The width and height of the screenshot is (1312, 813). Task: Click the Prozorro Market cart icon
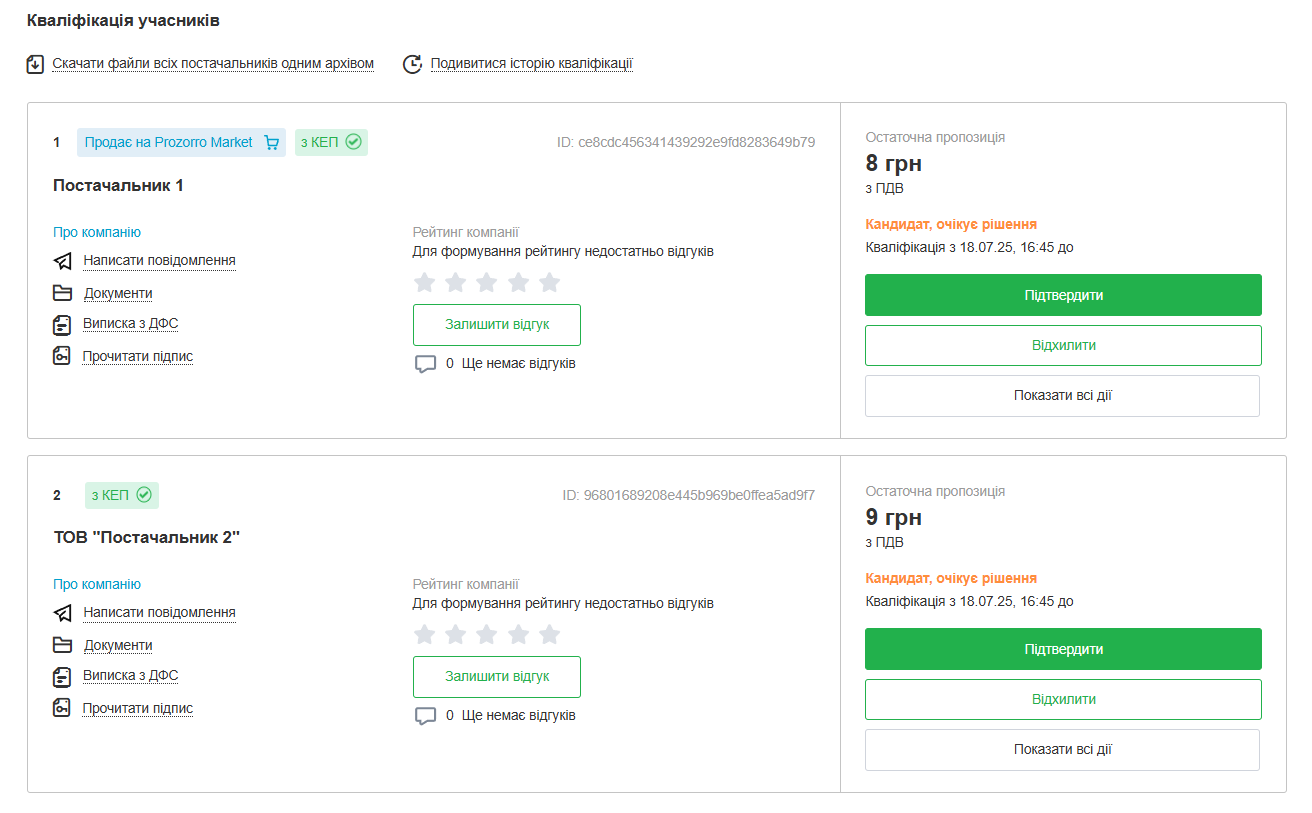point(271,143)
